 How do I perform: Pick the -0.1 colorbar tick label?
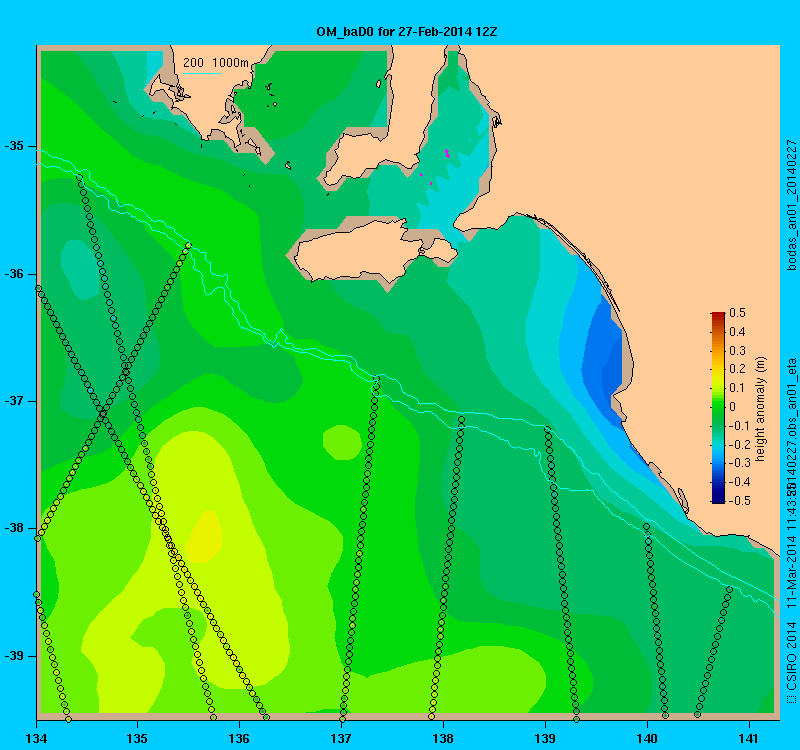point(738,426)
